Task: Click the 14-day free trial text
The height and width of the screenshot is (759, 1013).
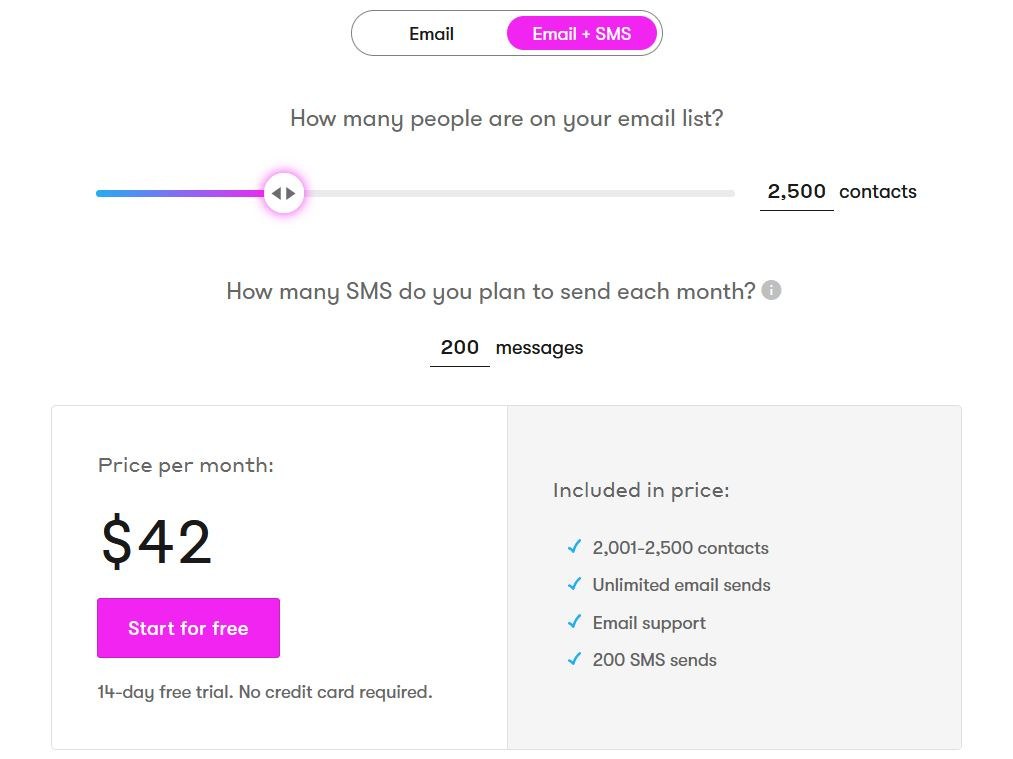Action: tap(264, 691)
